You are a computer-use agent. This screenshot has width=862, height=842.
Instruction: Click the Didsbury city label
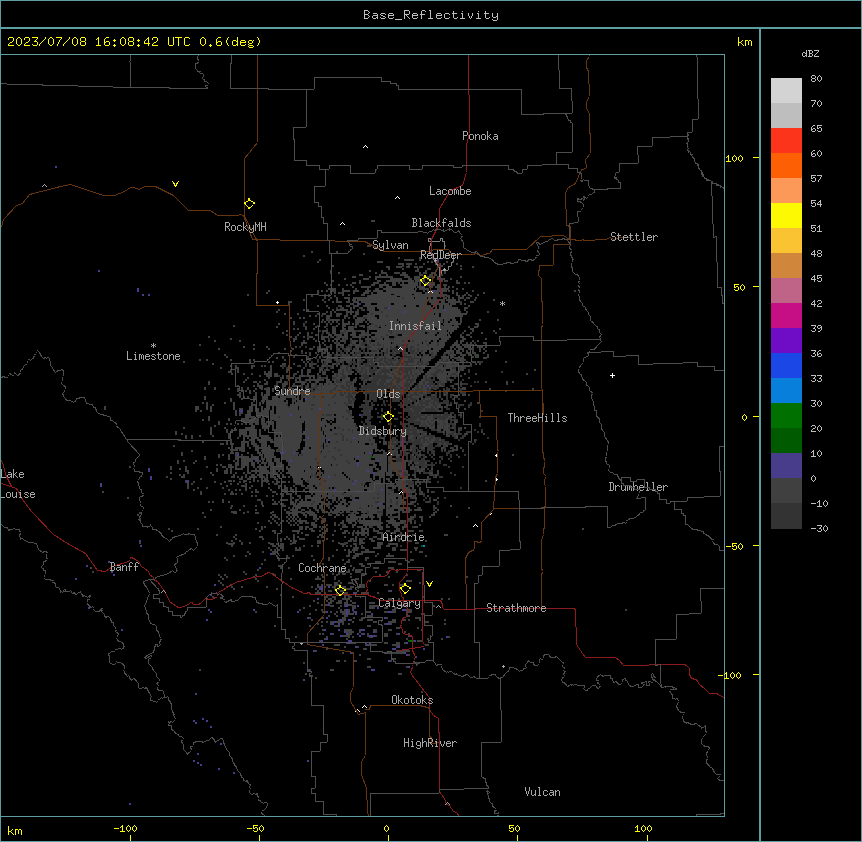click(x=383, y=431)
